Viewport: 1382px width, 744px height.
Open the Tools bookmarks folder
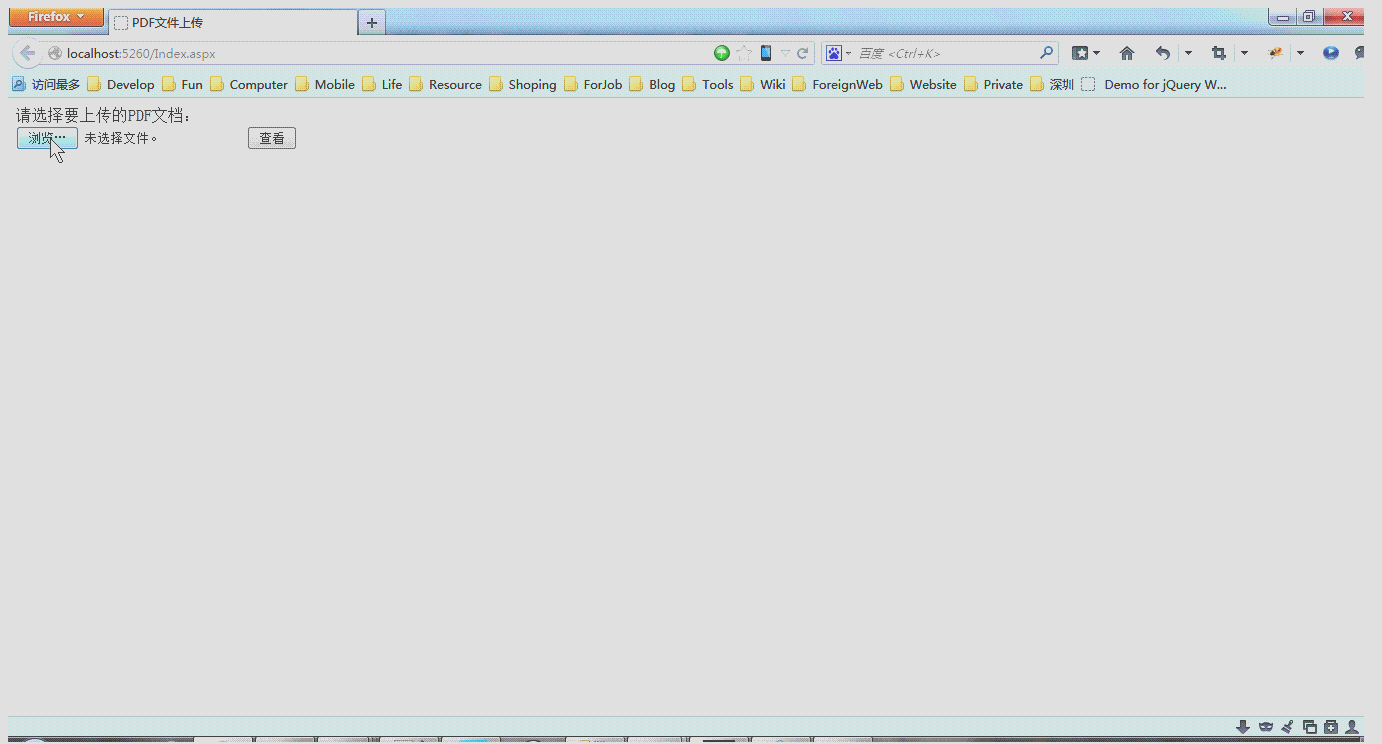click(x=708, y=85)
